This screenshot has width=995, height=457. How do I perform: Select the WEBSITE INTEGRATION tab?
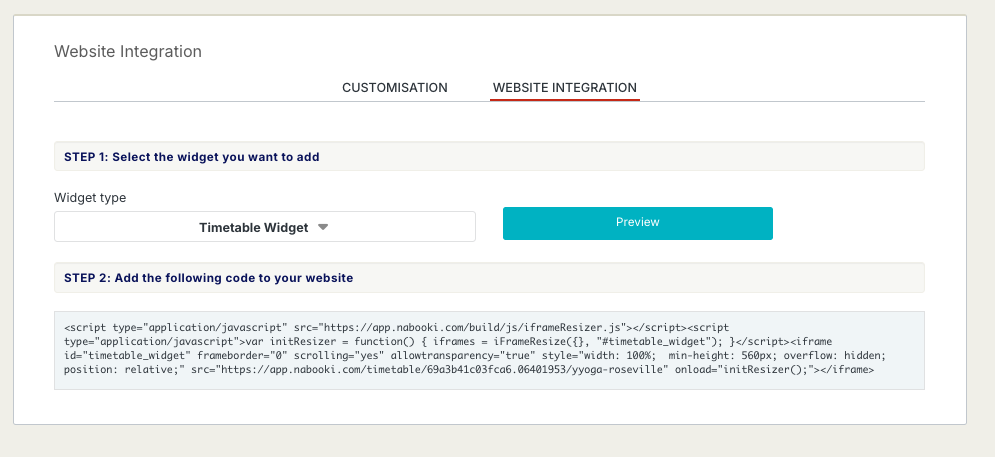pos(564,88)
